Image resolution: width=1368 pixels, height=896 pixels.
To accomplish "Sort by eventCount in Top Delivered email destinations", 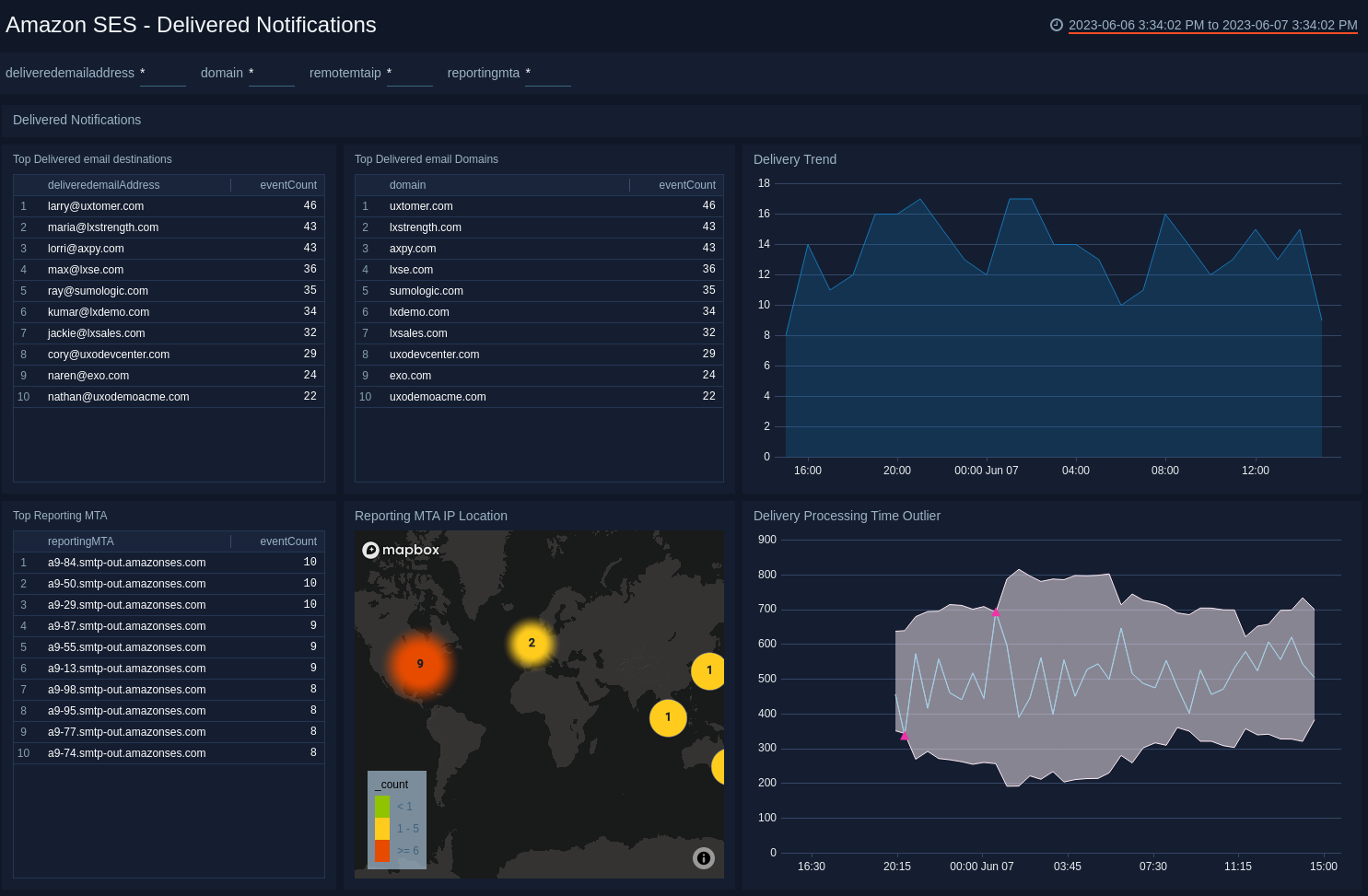I will tap(288, 184).
